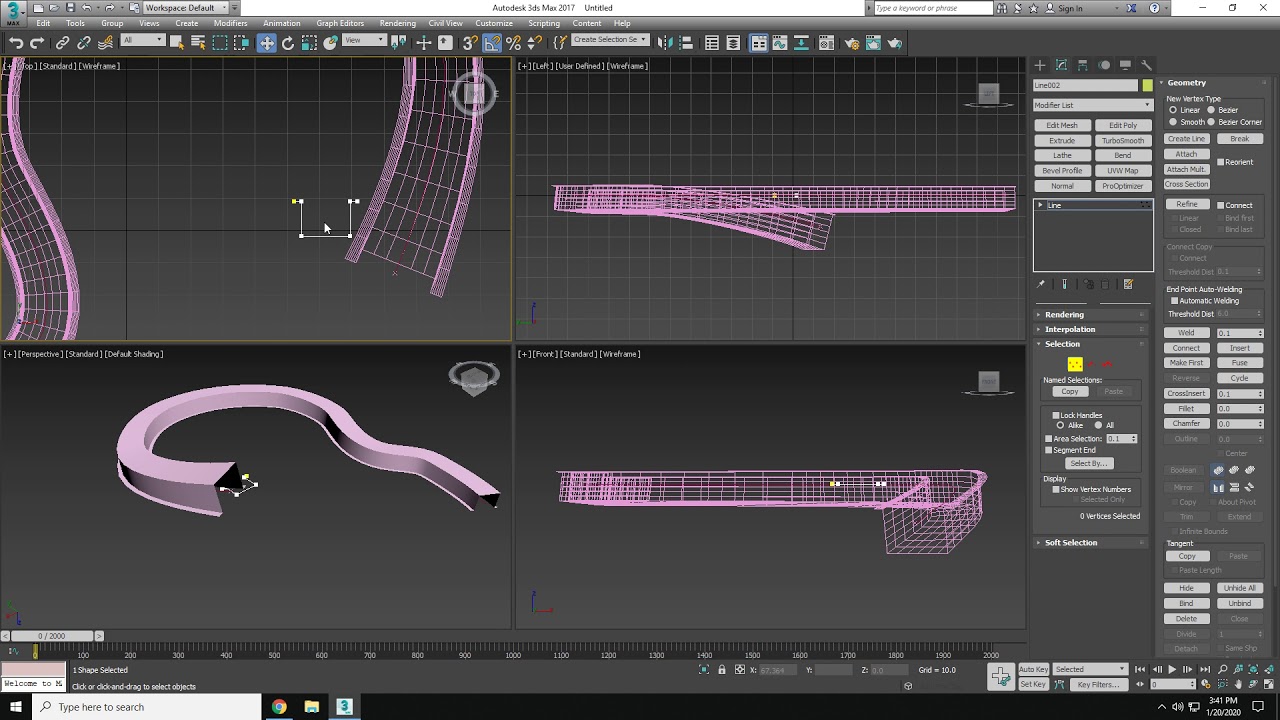Image resolution: width=1280 pixels, height=720 pixels.
Task: Click the Align tool icon
Action: (x=688, y=43)
